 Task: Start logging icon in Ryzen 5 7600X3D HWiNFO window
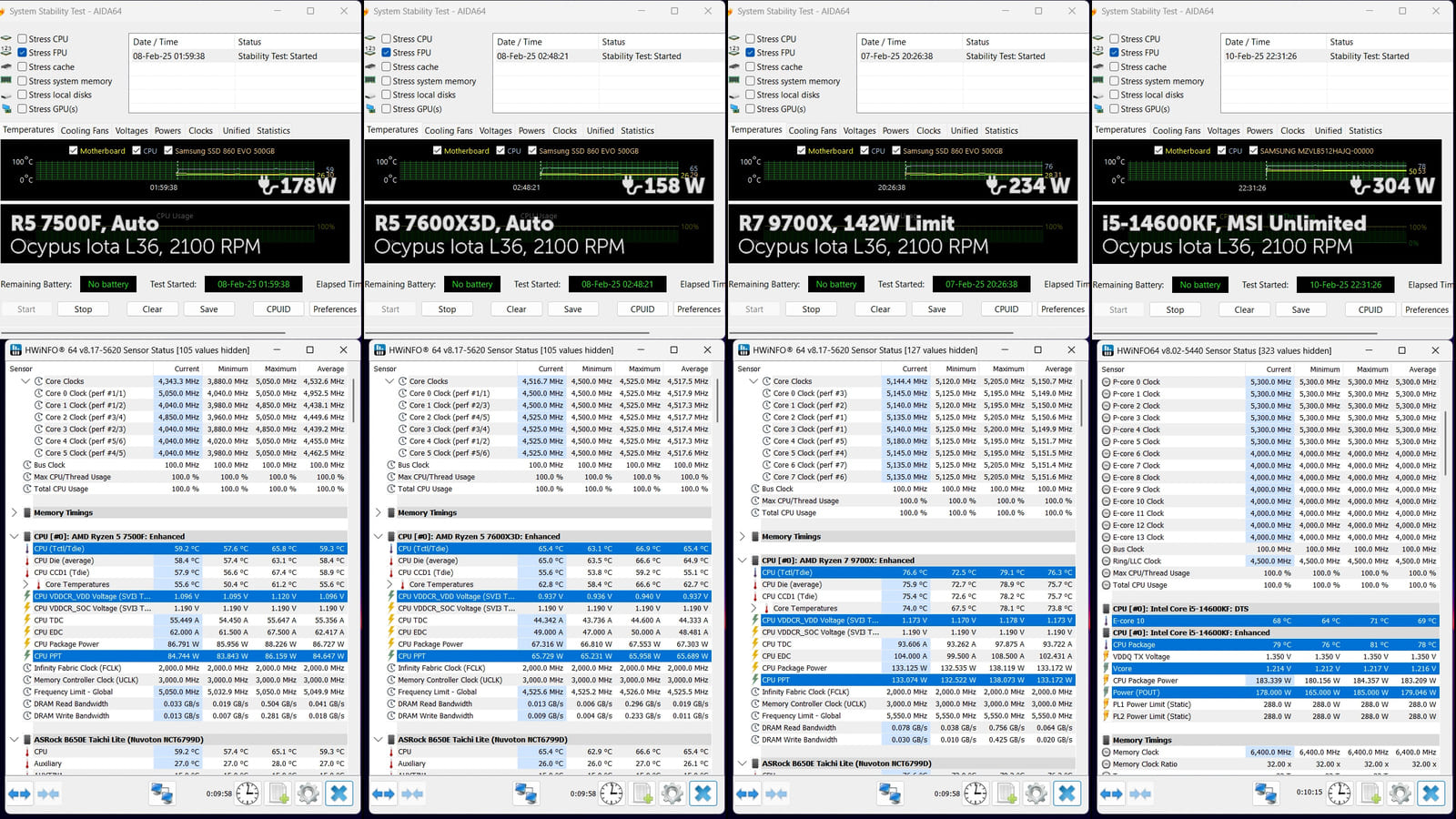(642, 794)
